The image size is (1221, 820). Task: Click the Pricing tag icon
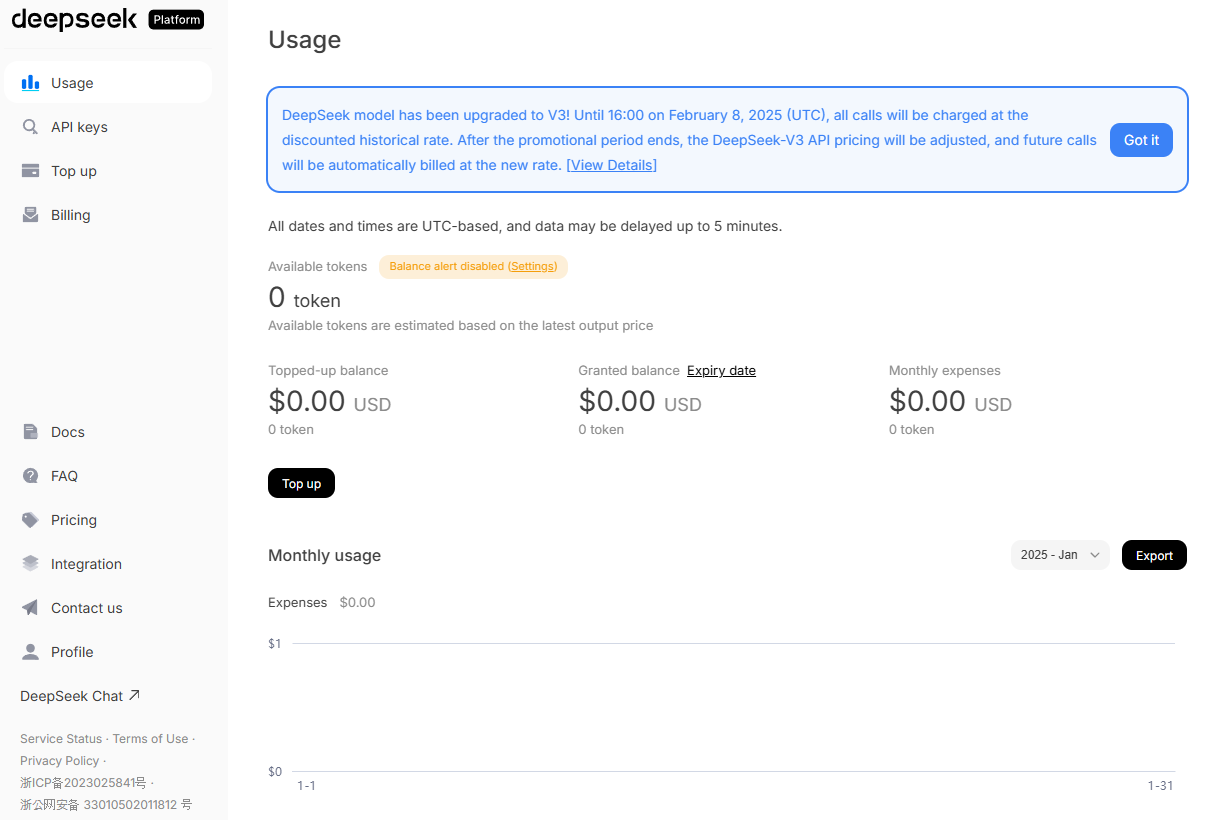pyautogui.click(x=31, y=520)
